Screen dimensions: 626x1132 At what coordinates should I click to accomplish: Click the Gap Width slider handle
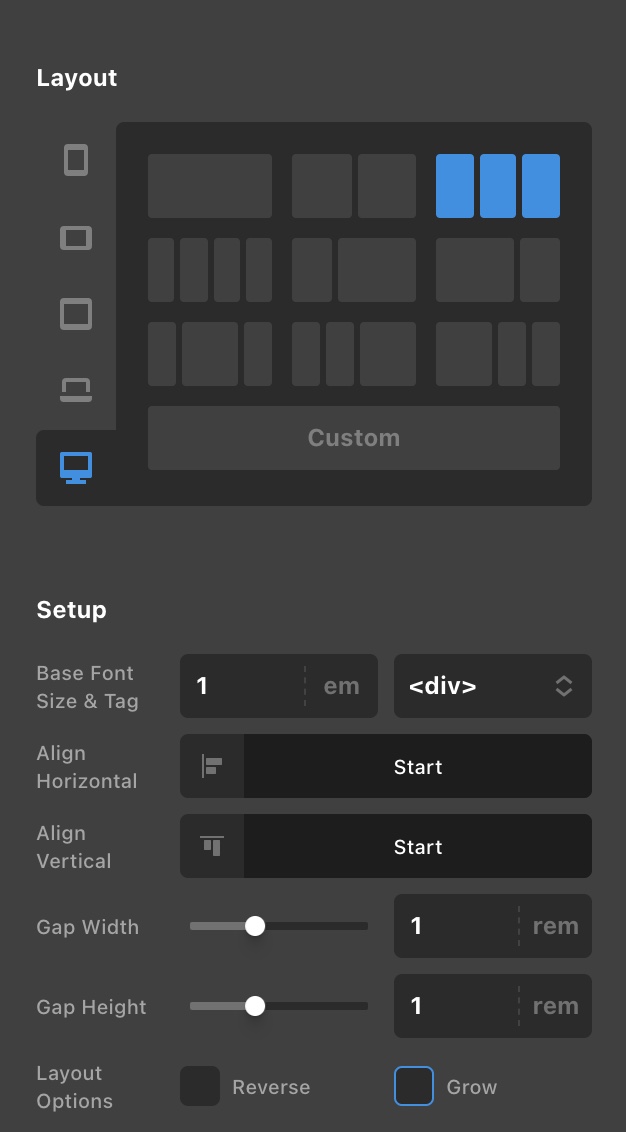(x=255, y=926)
